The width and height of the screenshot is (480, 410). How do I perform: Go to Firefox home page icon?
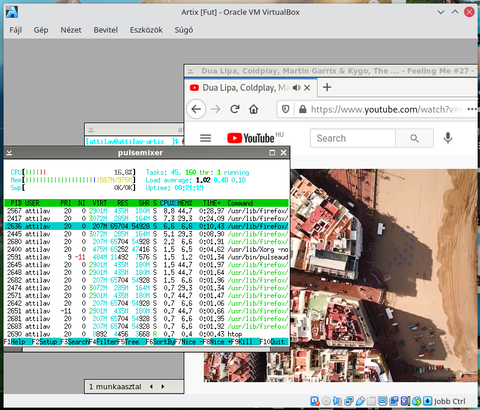pyautogui.click(x=254, y=109)
